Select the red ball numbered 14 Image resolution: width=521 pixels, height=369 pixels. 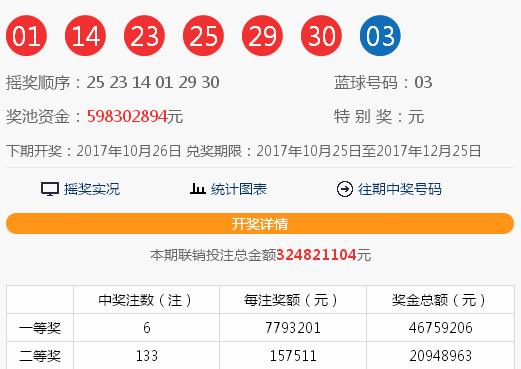tap(85, 35)
